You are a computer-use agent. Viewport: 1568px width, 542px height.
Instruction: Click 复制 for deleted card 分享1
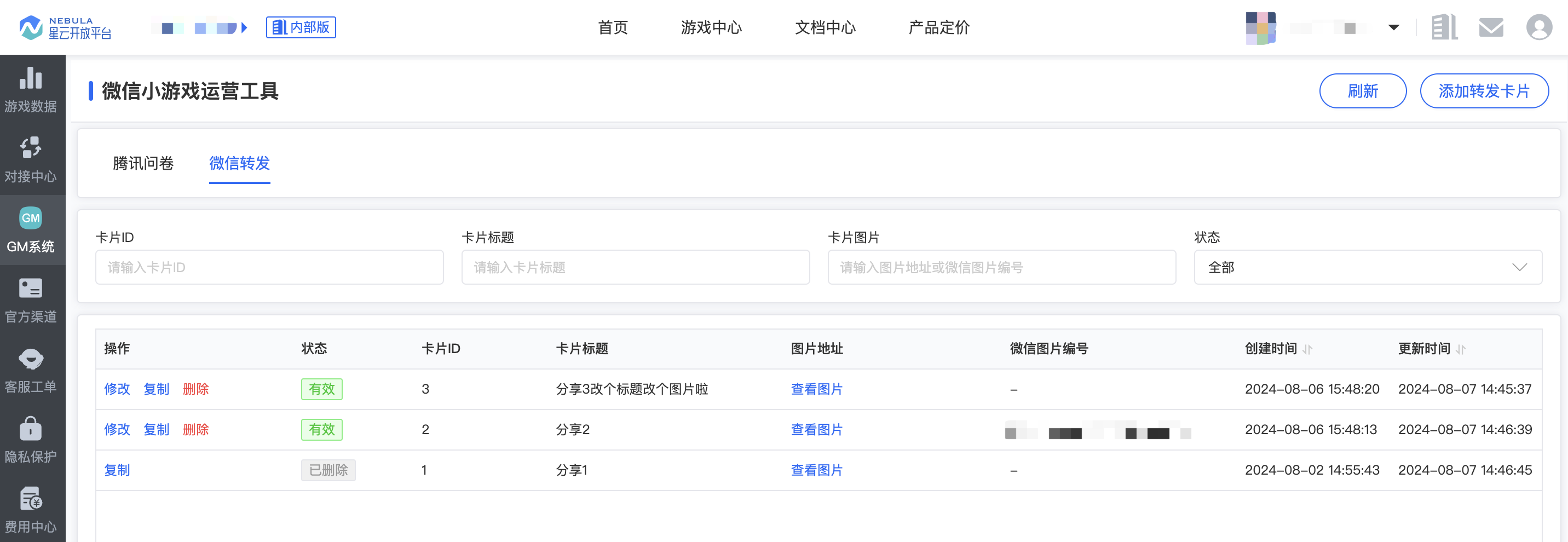tap(117, 470)
